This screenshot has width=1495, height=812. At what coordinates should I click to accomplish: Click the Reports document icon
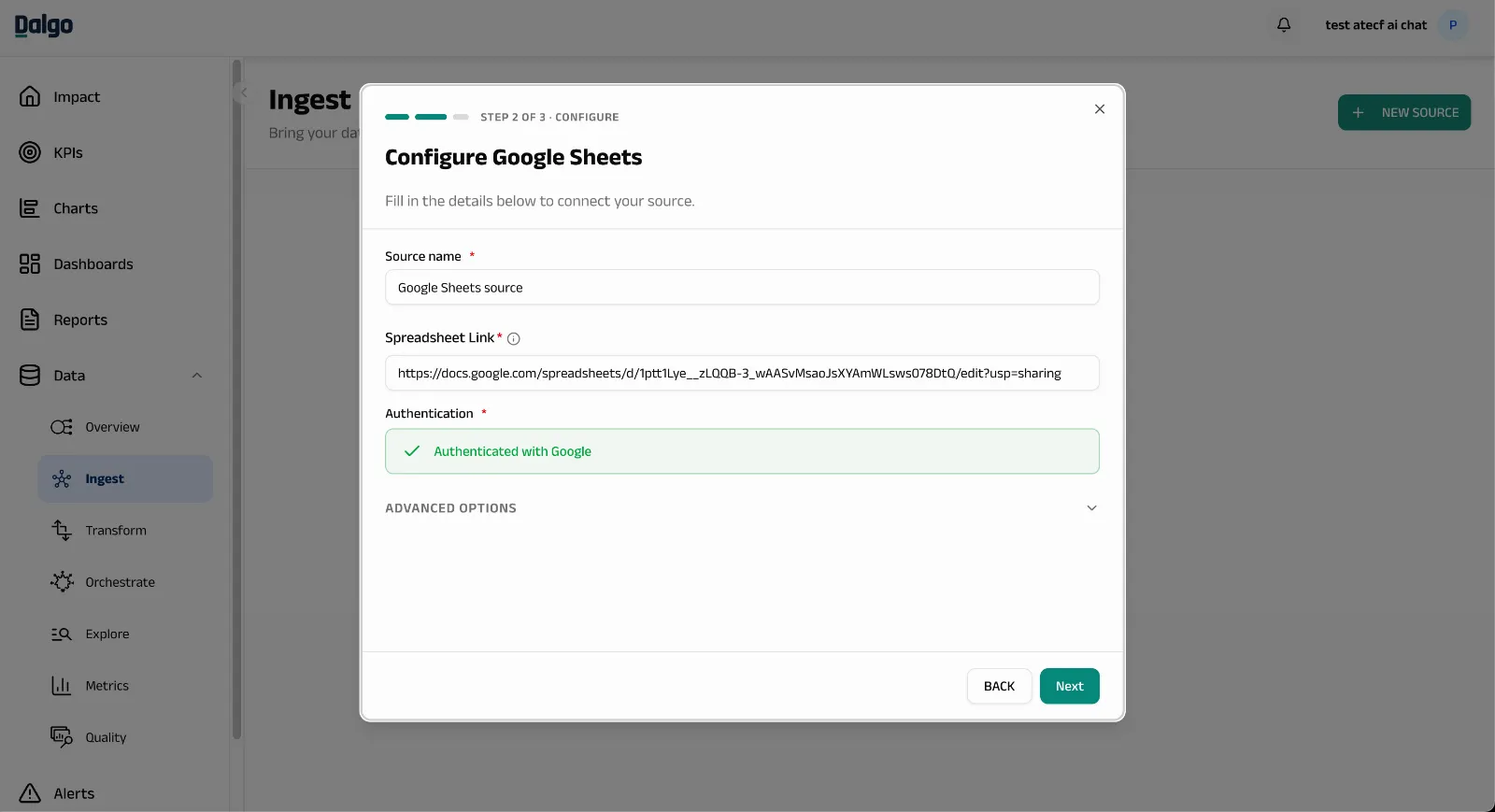click(x=30, y=320)
